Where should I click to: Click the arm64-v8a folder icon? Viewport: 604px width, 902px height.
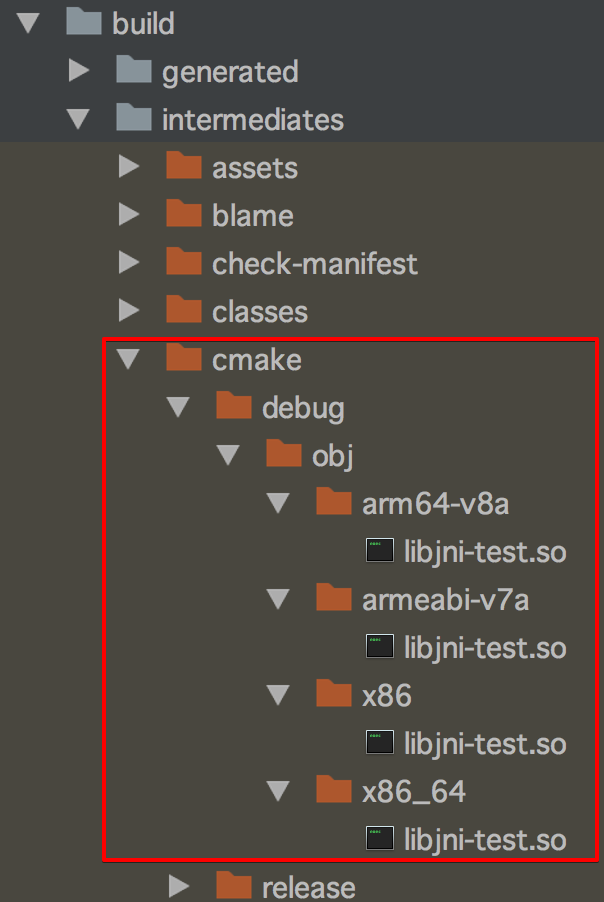pos(334,502)
